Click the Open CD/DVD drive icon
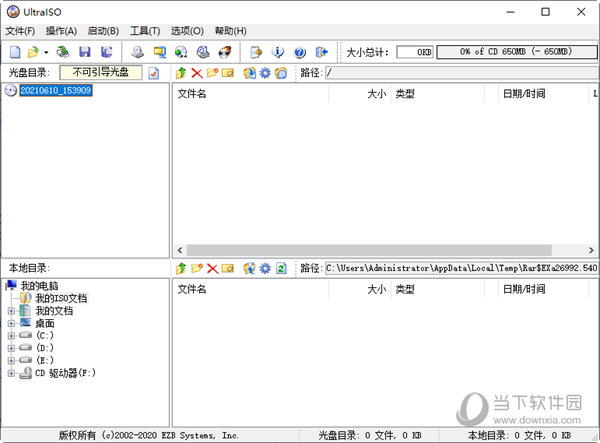The width and height of the screenshot is (600, 443). point(63,52)
